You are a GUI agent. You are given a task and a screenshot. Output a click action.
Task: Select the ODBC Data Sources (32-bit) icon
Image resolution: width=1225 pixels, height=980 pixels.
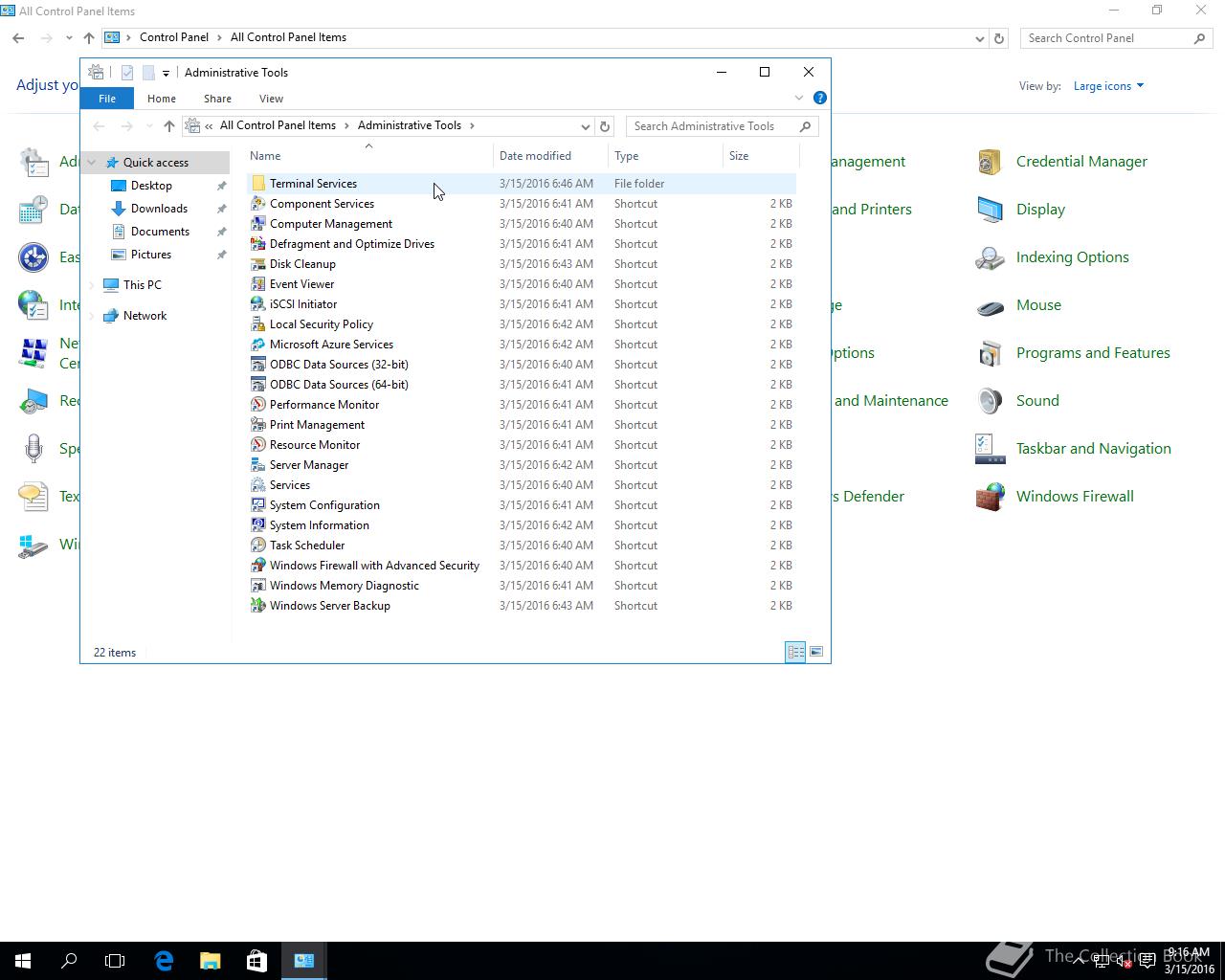point(257,365)
